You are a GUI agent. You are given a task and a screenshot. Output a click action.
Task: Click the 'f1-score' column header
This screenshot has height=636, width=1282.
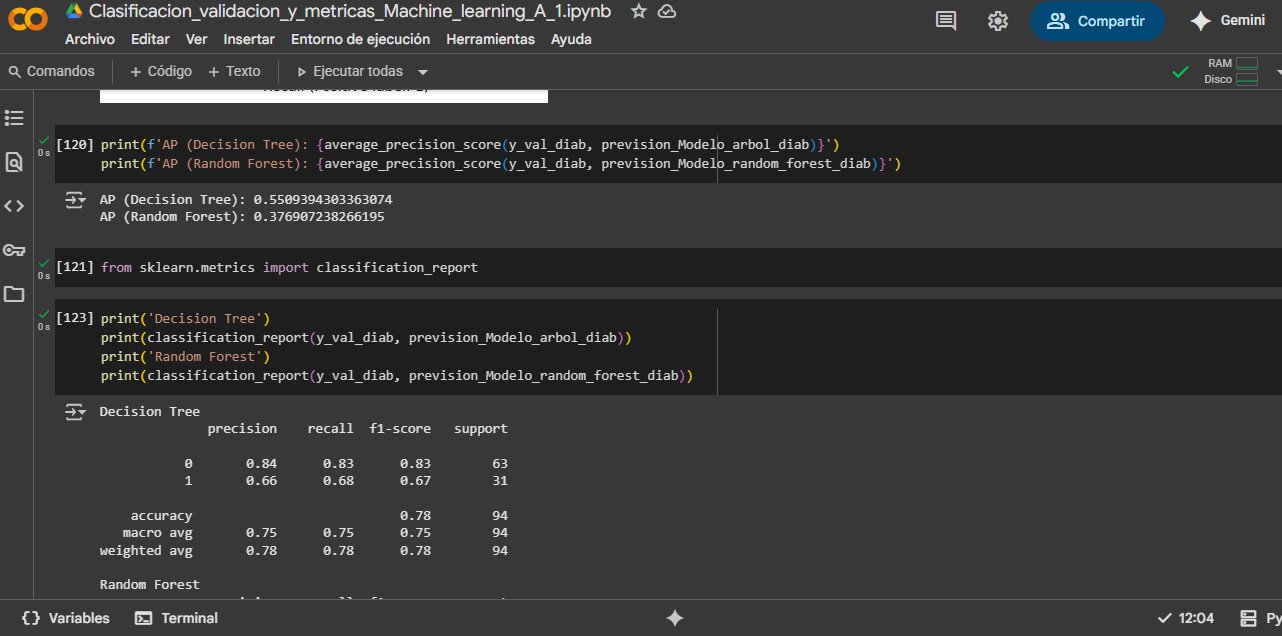click(x=400, y=429)
